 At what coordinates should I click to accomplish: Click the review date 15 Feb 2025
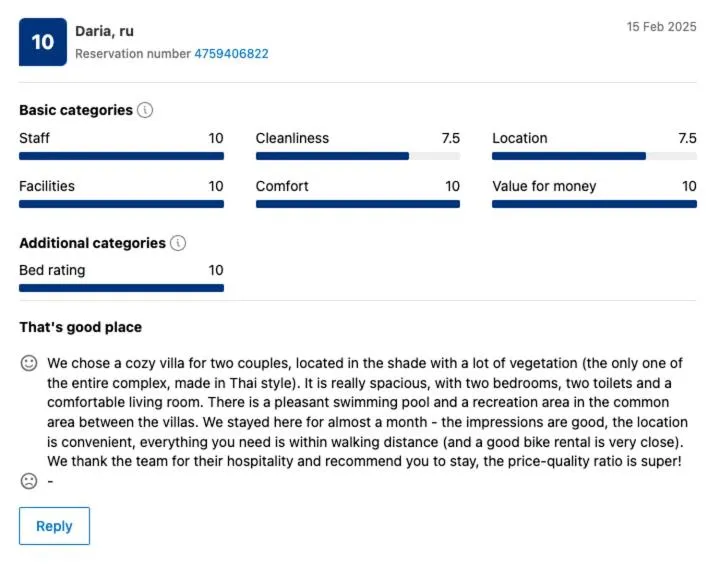(x=661, y=27)
